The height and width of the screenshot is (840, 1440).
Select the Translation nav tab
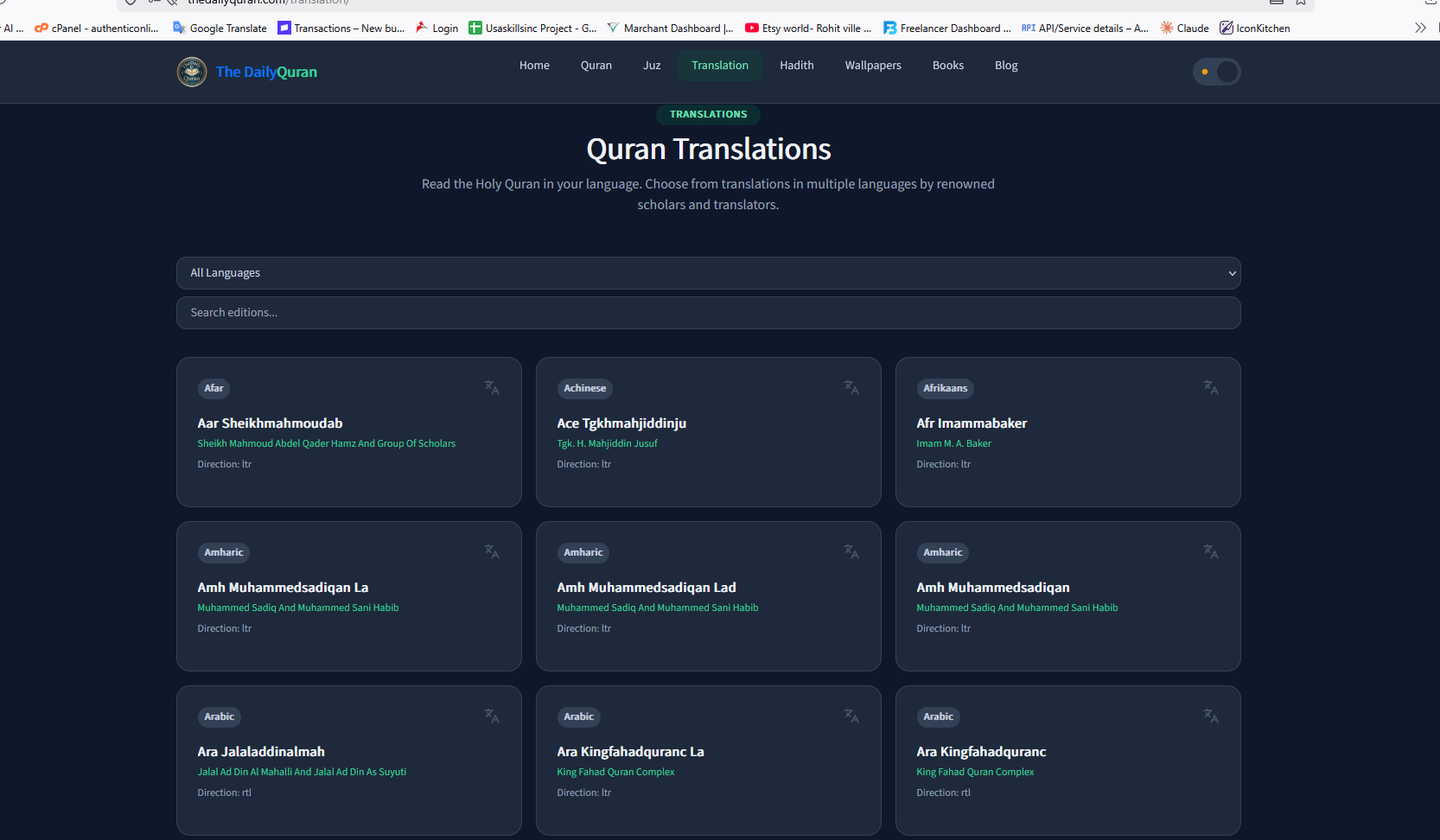point(720,66)
